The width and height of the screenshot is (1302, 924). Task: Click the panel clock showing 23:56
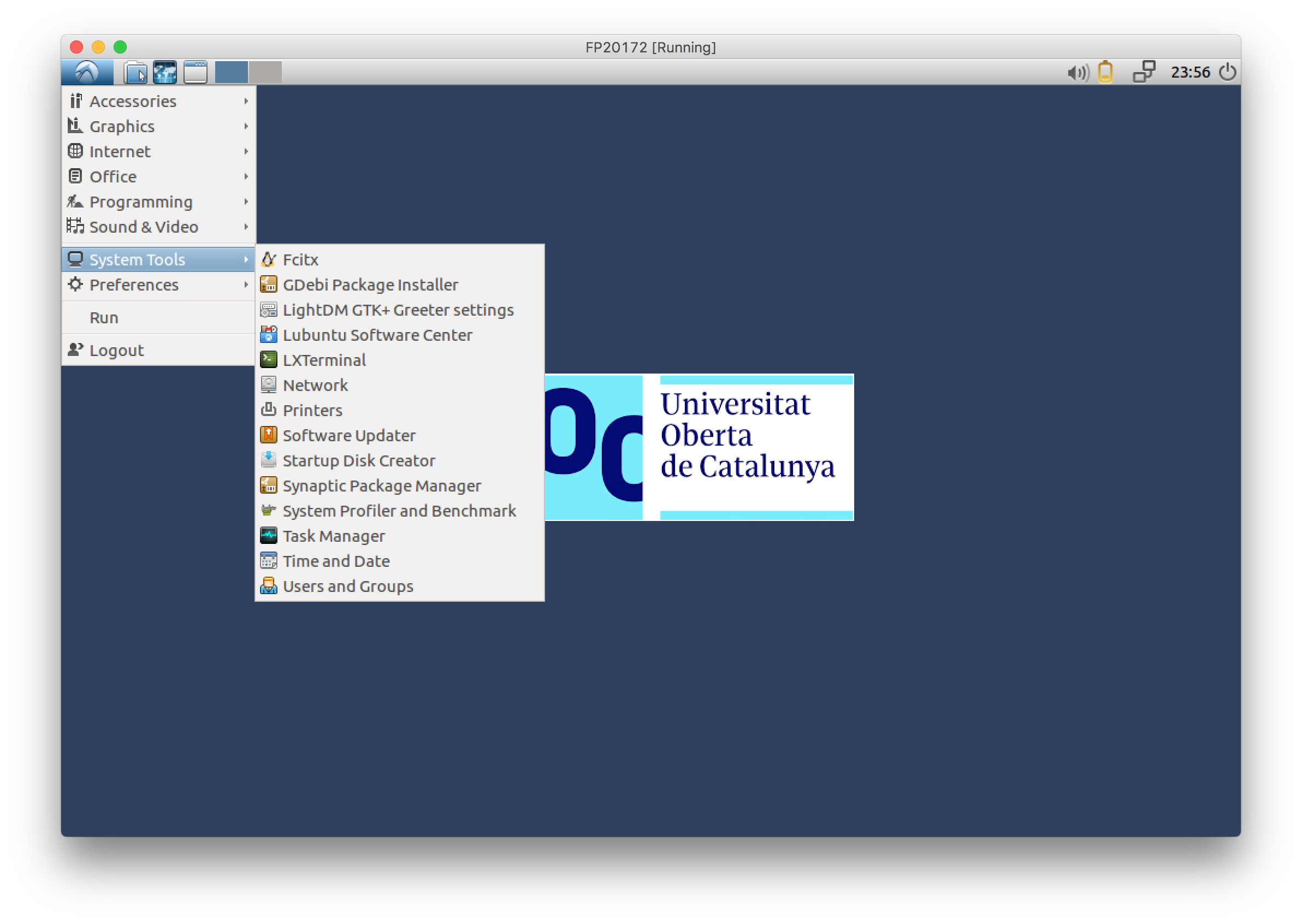[1190, 72]
